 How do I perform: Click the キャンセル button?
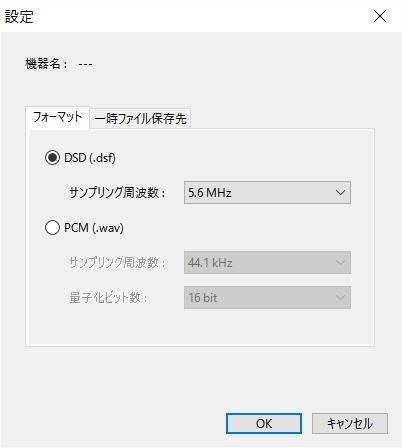[x=350, y=424]
